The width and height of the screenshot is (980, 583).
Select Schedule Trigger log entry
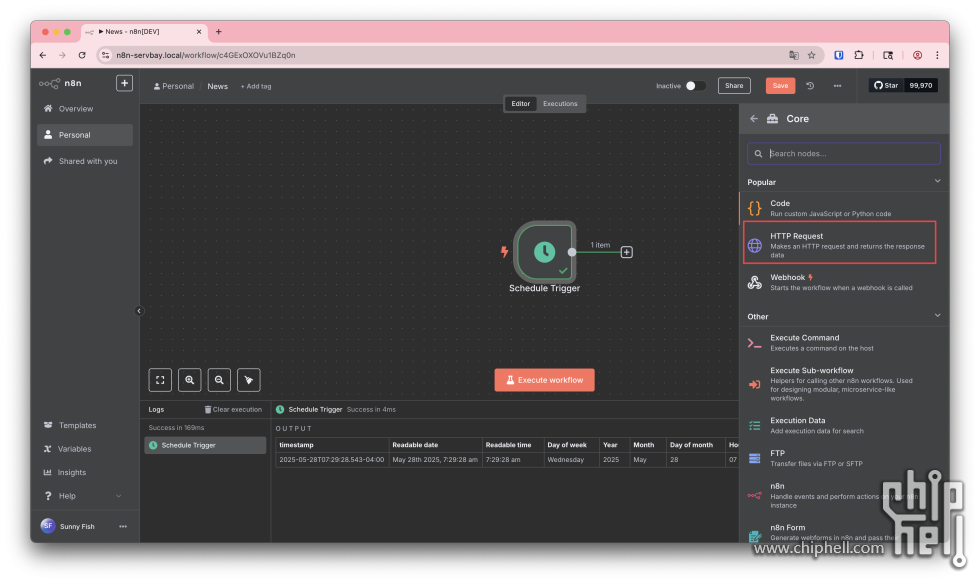coord(205,446)
